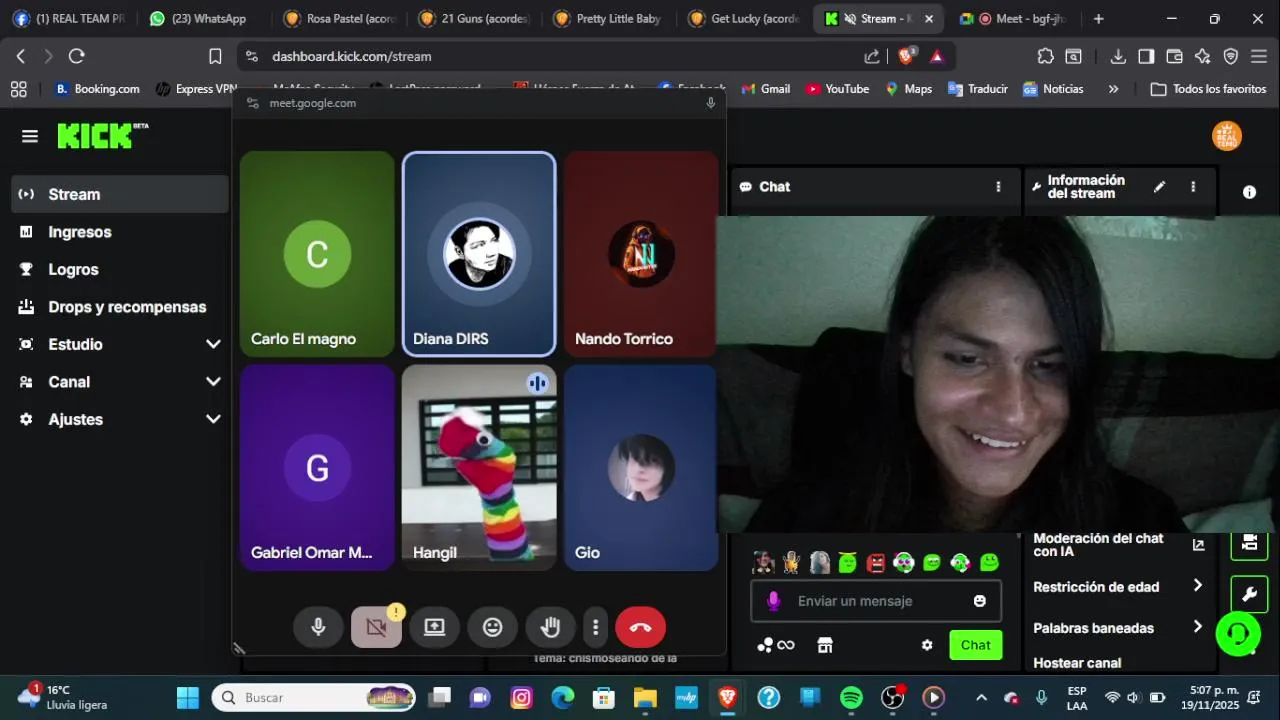
Task: Select Nando Torrico participant tile
Action: tap(641, 254)
